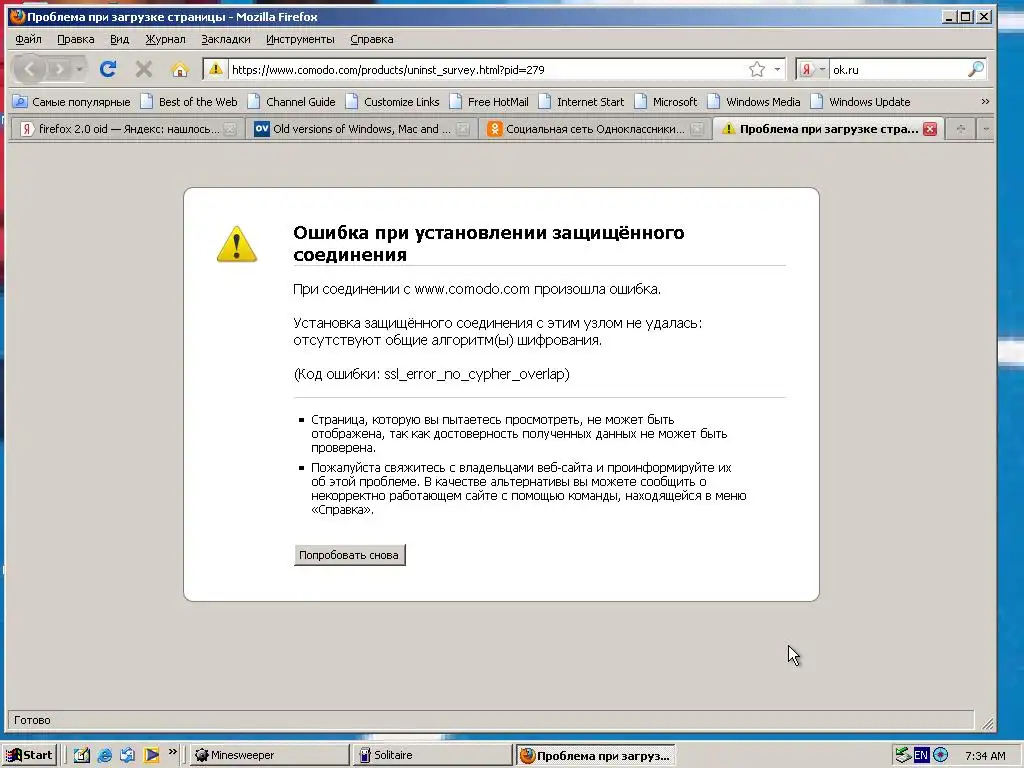Open the Правка menu
Image resolution: width=1024 pixels, height=768 pixels.
tap(76, 39)
